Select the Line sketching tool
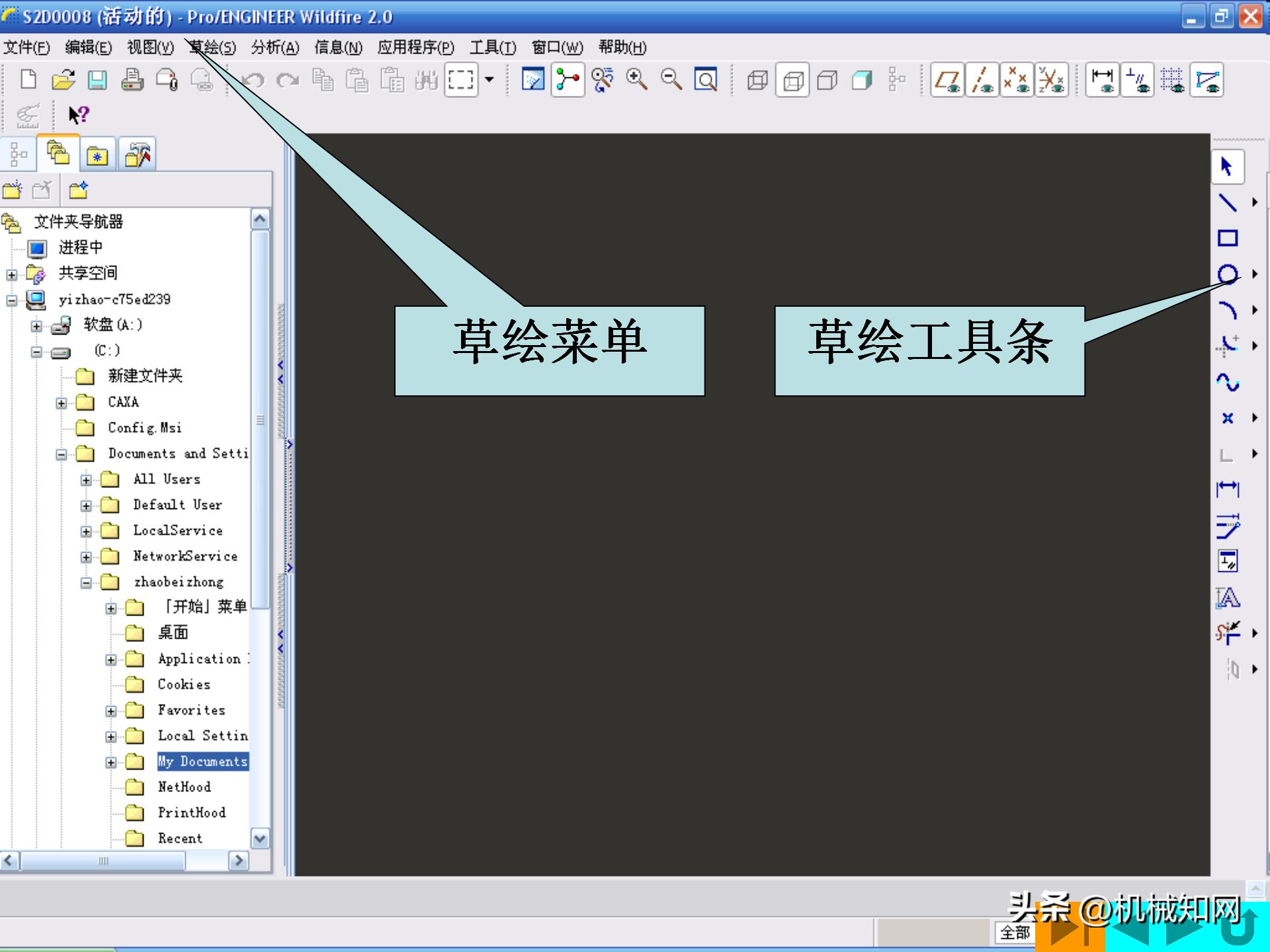1270x952 pixels. (x=1229, y=202)
